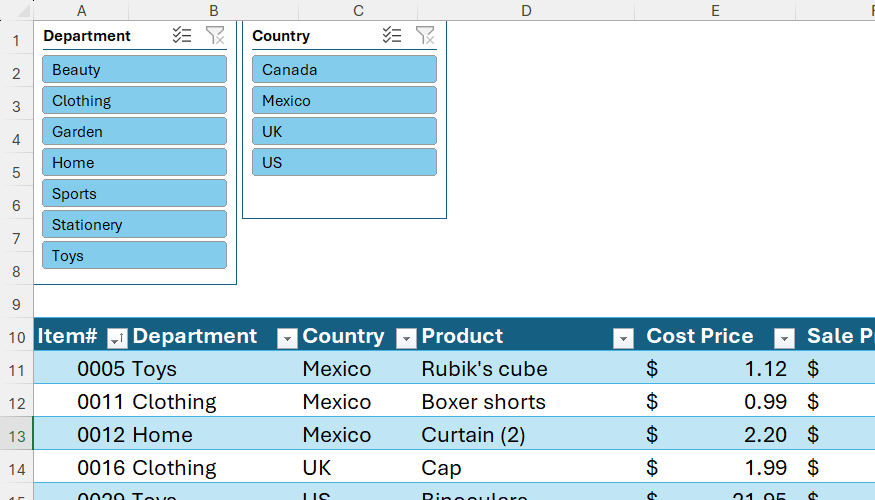
Task: Select Clothing in Department slicer
Action: (x=134, y=100)
